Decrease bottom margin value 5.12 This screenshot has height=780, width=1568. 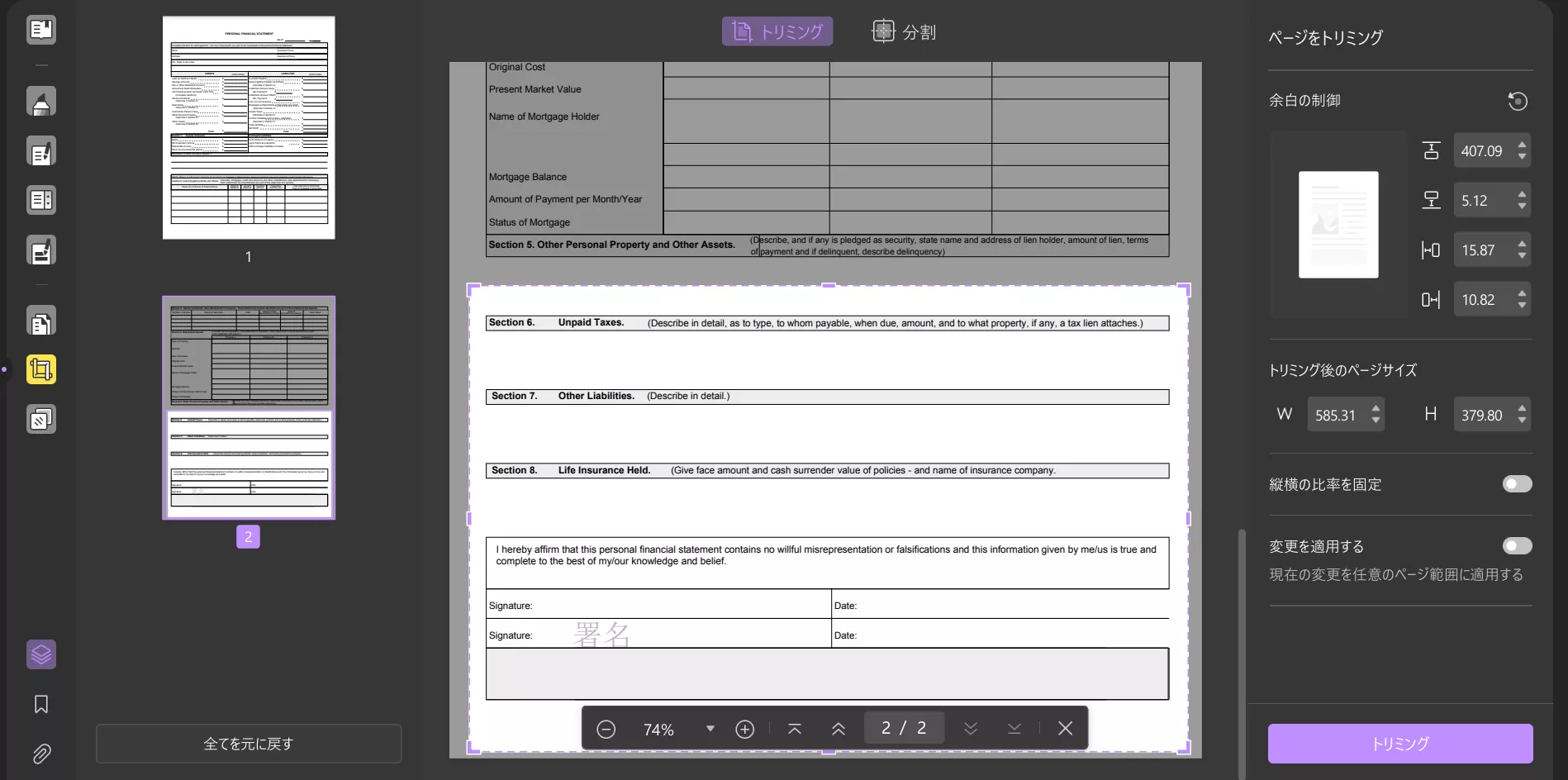pyautogui.click(x=1522, y=206)
